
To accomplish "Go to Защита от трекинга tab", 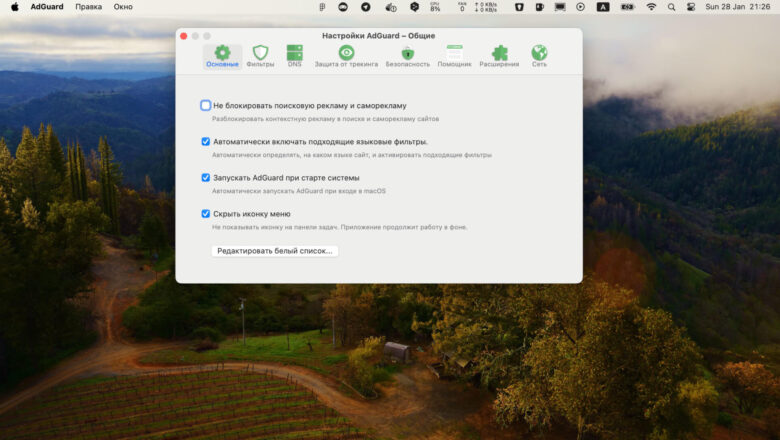I will [x=346, y=56].
